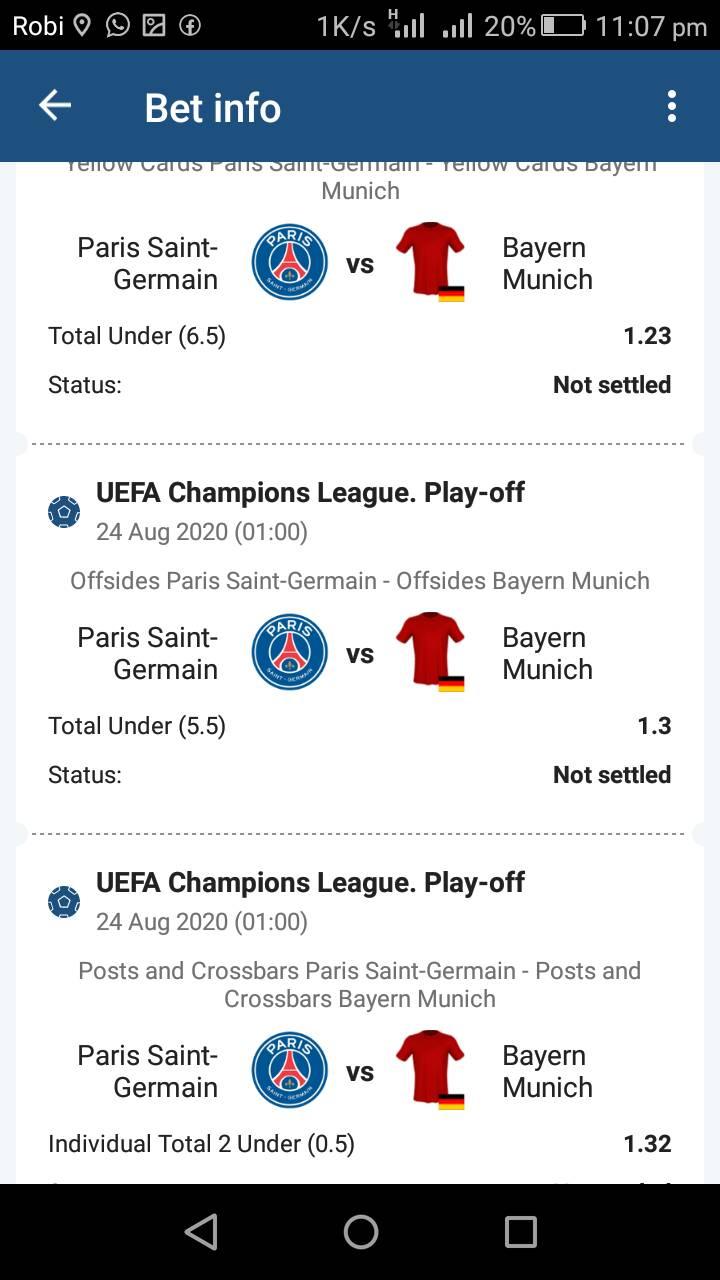Tap PSG logo in Offsides bet
This screenshot has height=1280, width=720.
click(290, 652)
